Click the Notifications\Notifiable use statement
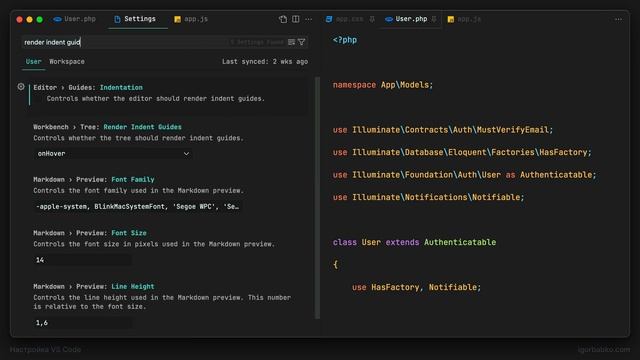This screenshot has width=640, height=360. point(429,197)
